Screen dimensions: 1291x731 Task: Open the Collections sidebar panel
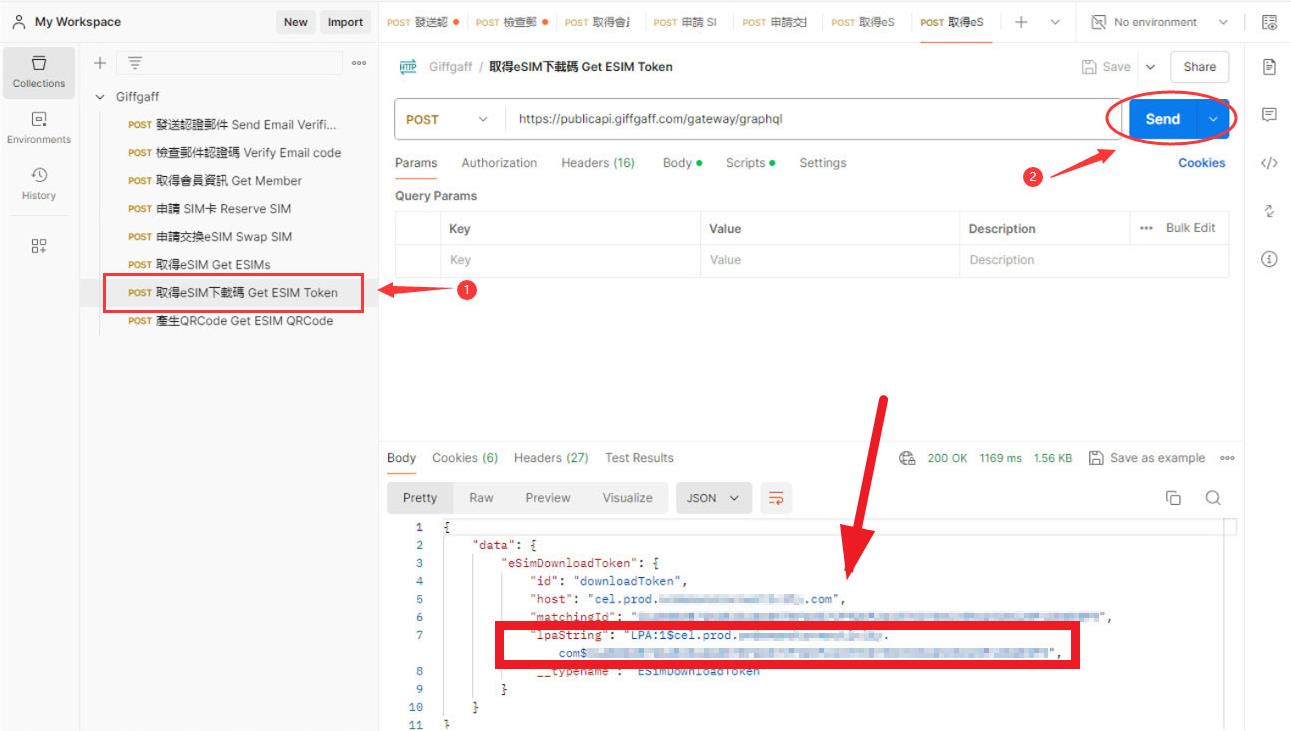point(39,72)
